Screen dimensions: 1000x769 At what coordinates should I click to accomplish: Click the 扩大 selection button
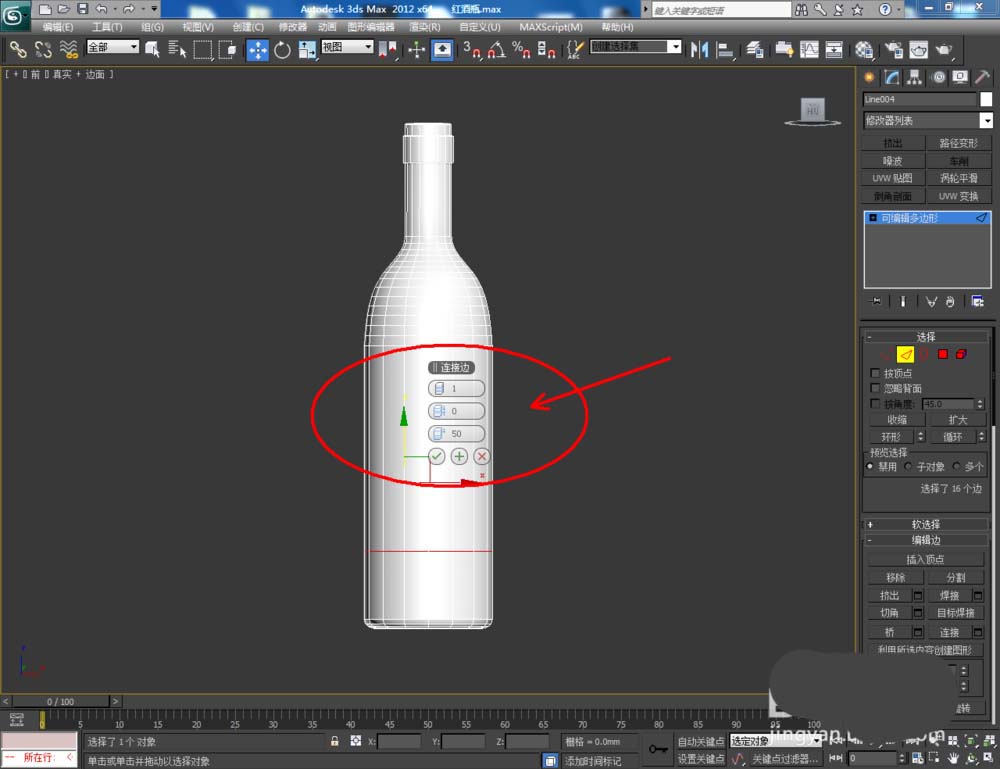coord(957,420)
